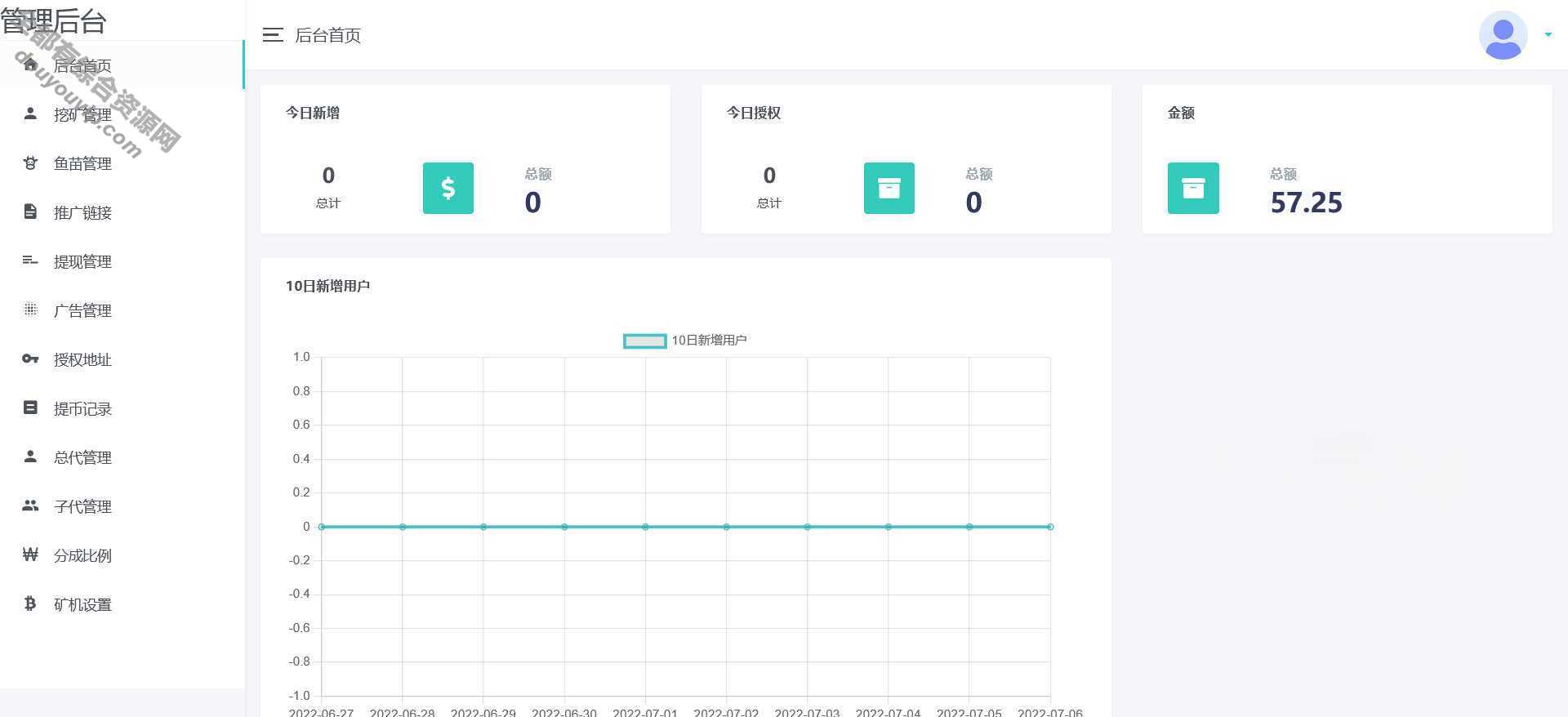Open the dropdown arrow beside user avatar
1568x717 pixels.
tap(1548, 35)
